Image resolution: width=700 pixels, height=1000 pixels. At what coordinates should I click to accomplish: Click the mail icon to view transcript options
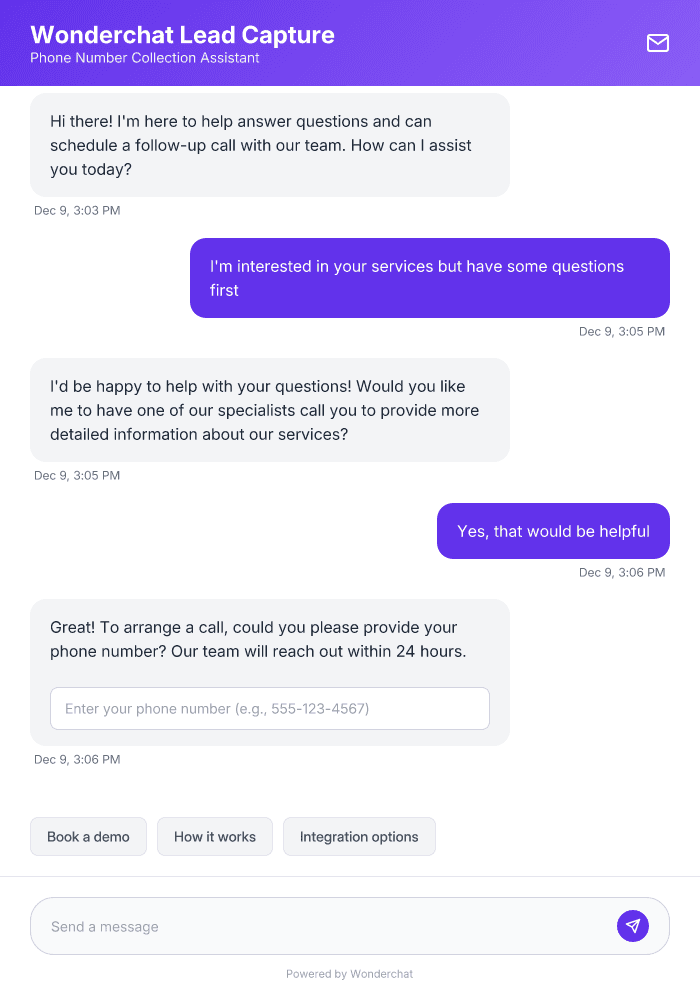tap(658, 43)
